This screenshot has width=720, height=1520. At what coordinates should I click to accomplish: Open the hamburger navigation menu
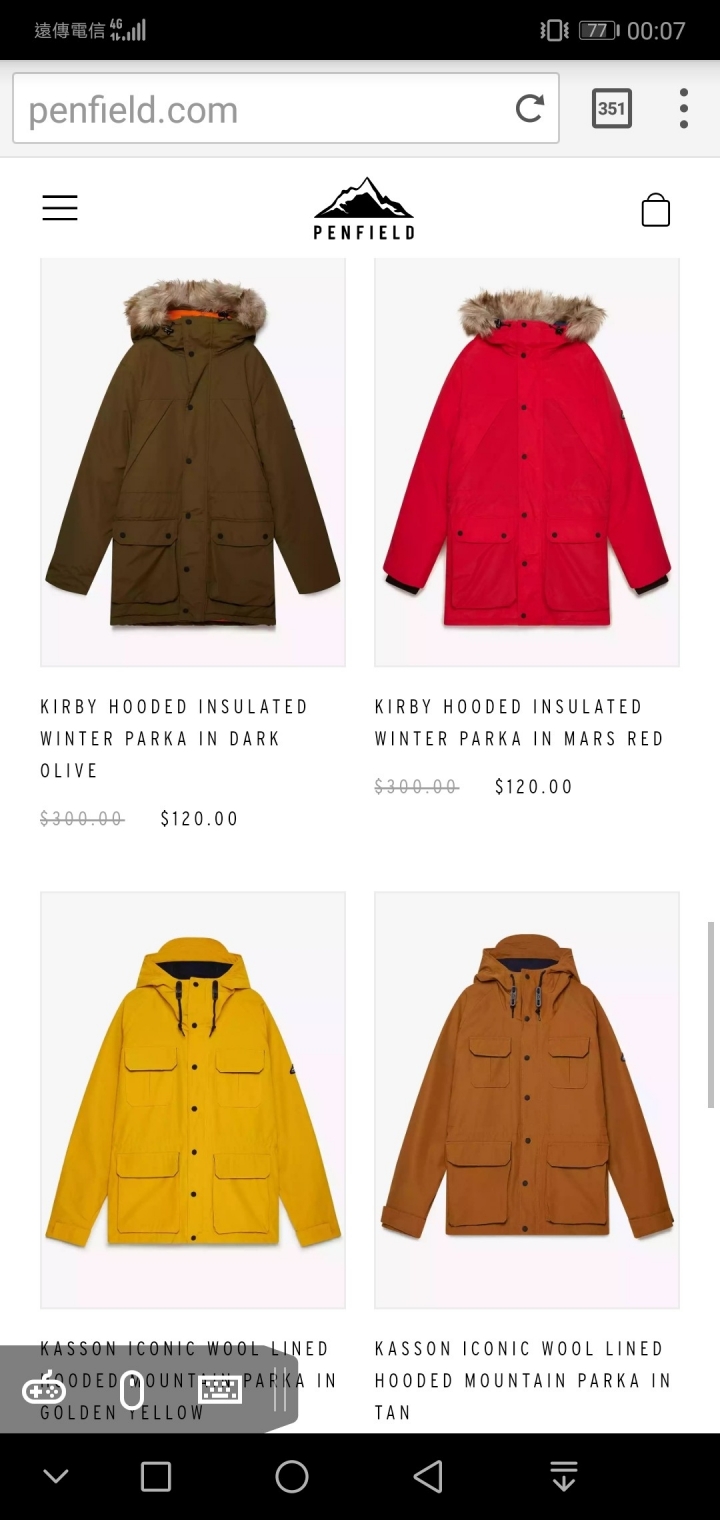point(60,208)
